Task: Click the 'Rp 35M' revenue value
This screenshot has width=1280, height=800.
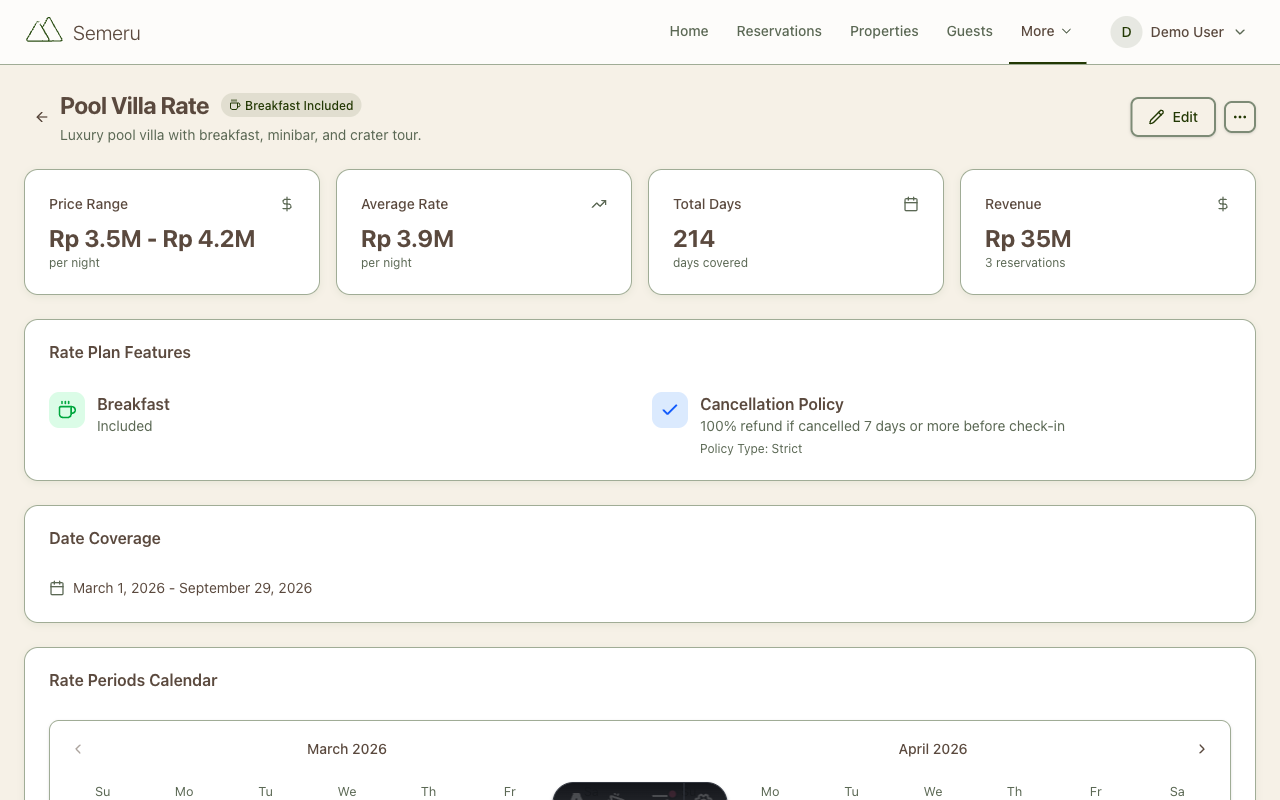Action: point(1028,239)
